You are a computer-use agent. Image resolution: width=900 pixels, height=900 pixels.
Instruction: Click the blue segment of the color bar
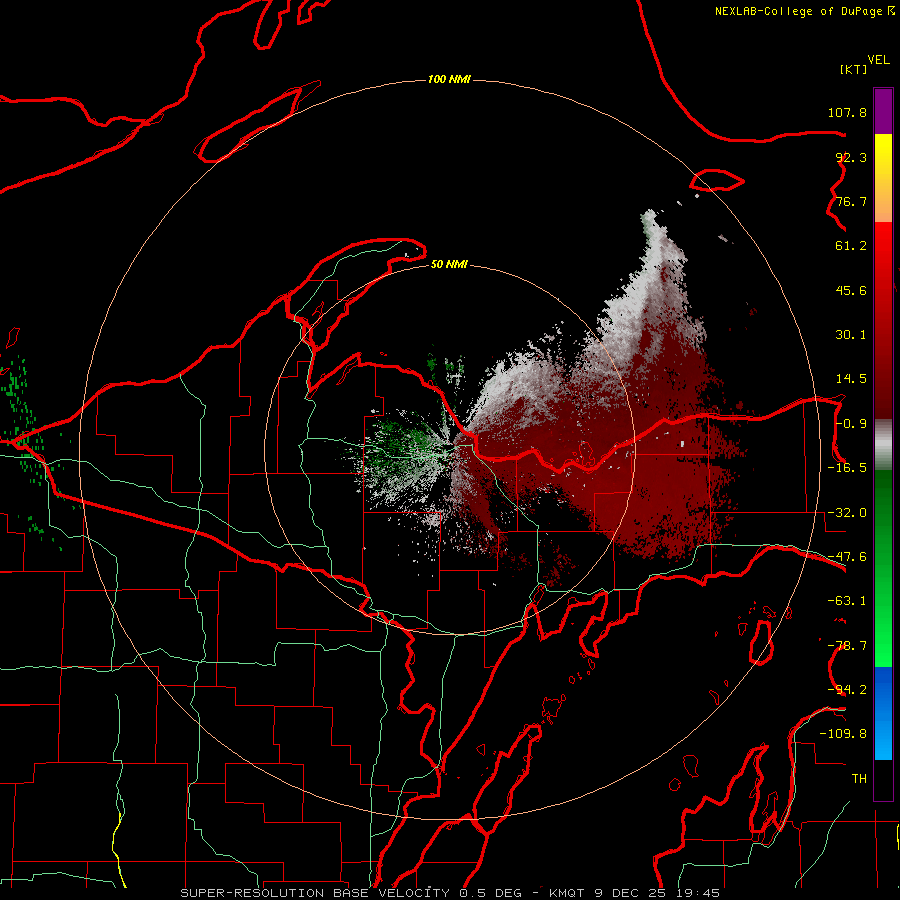pyautogui.click(x=883, y=713)
